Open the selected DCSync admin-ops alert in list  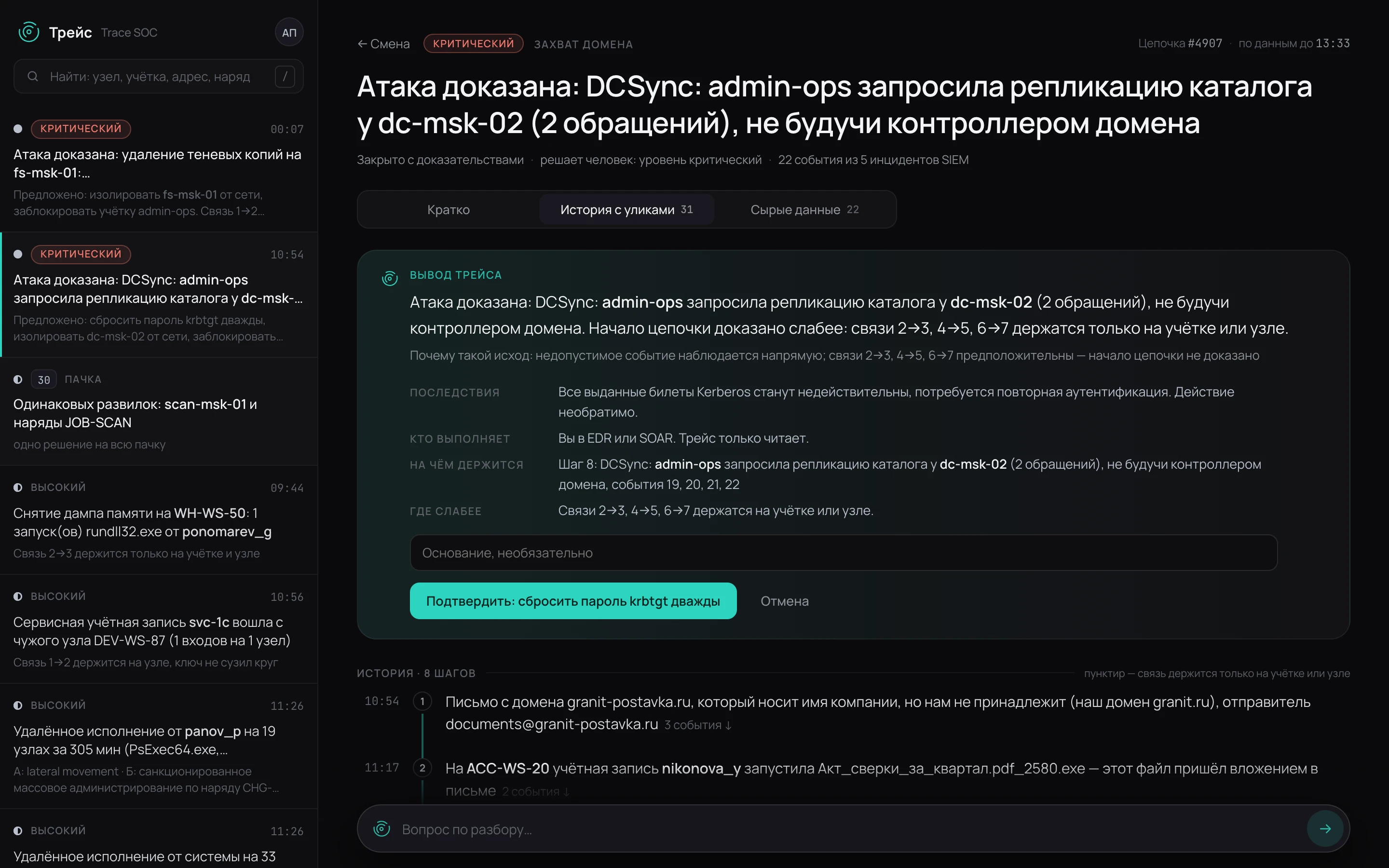(158, 295)
